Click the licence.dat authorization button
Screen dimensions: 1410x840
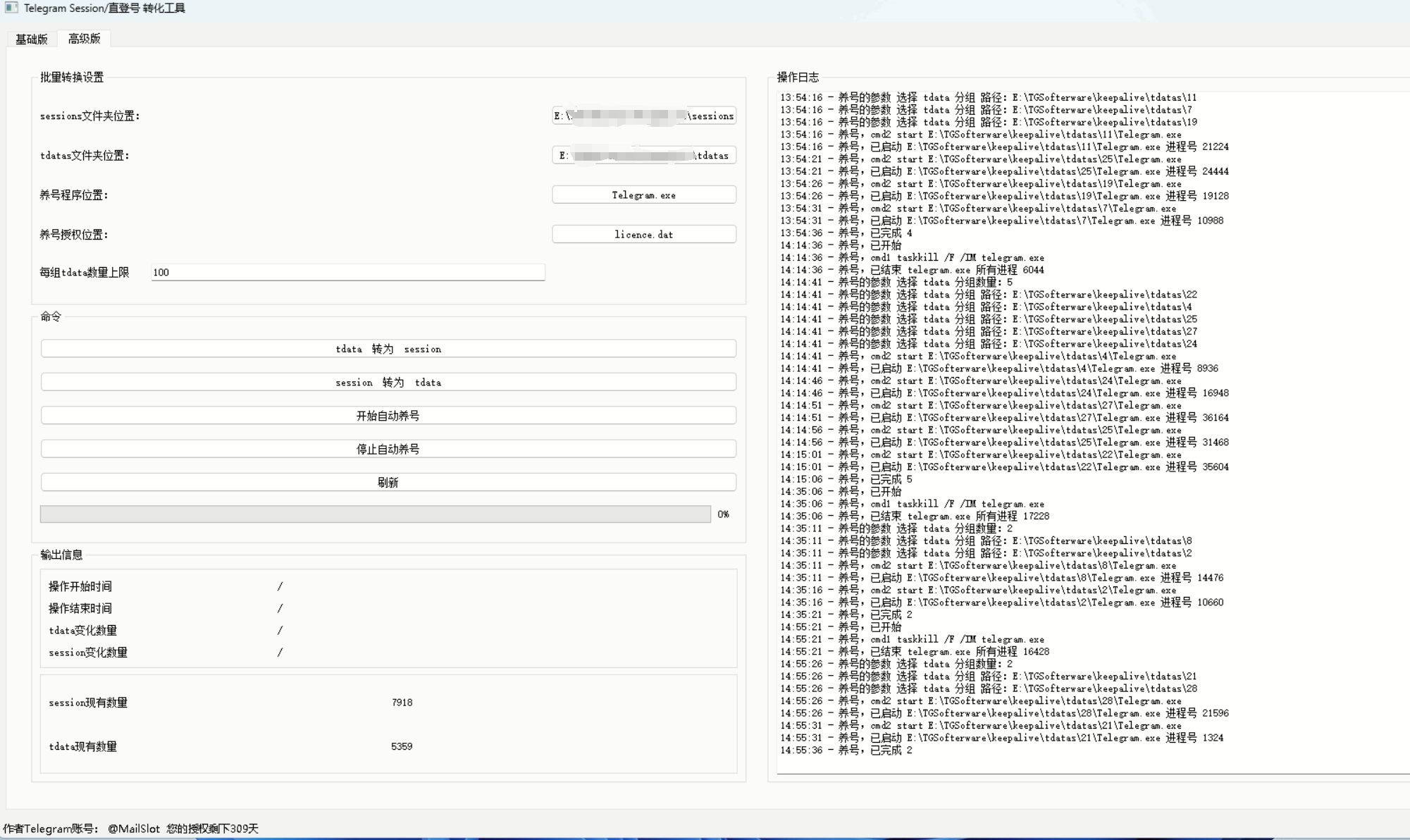point(643,235)
